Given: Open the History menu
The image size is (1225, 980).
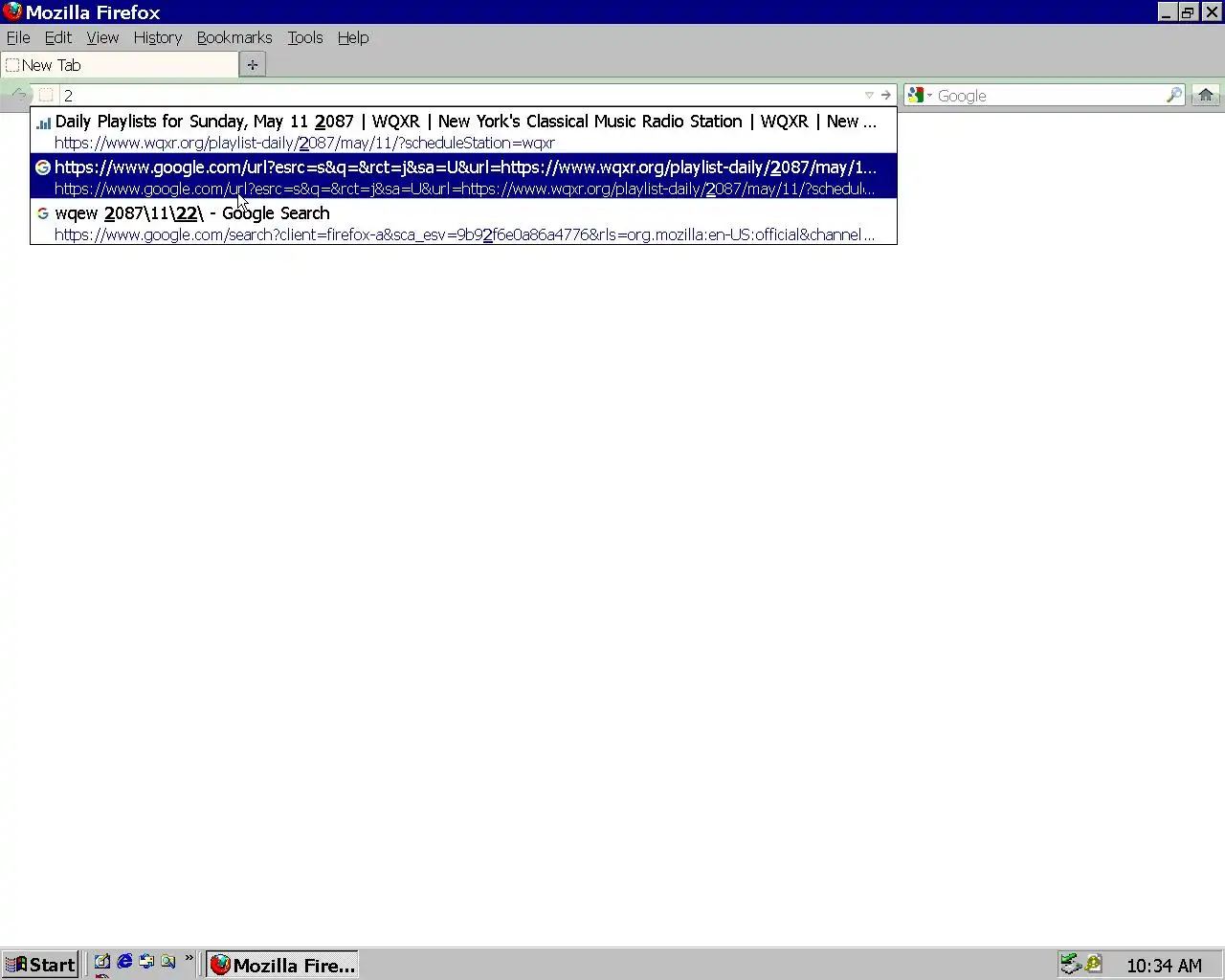Looking at the screenshot, I should [158, 37].
